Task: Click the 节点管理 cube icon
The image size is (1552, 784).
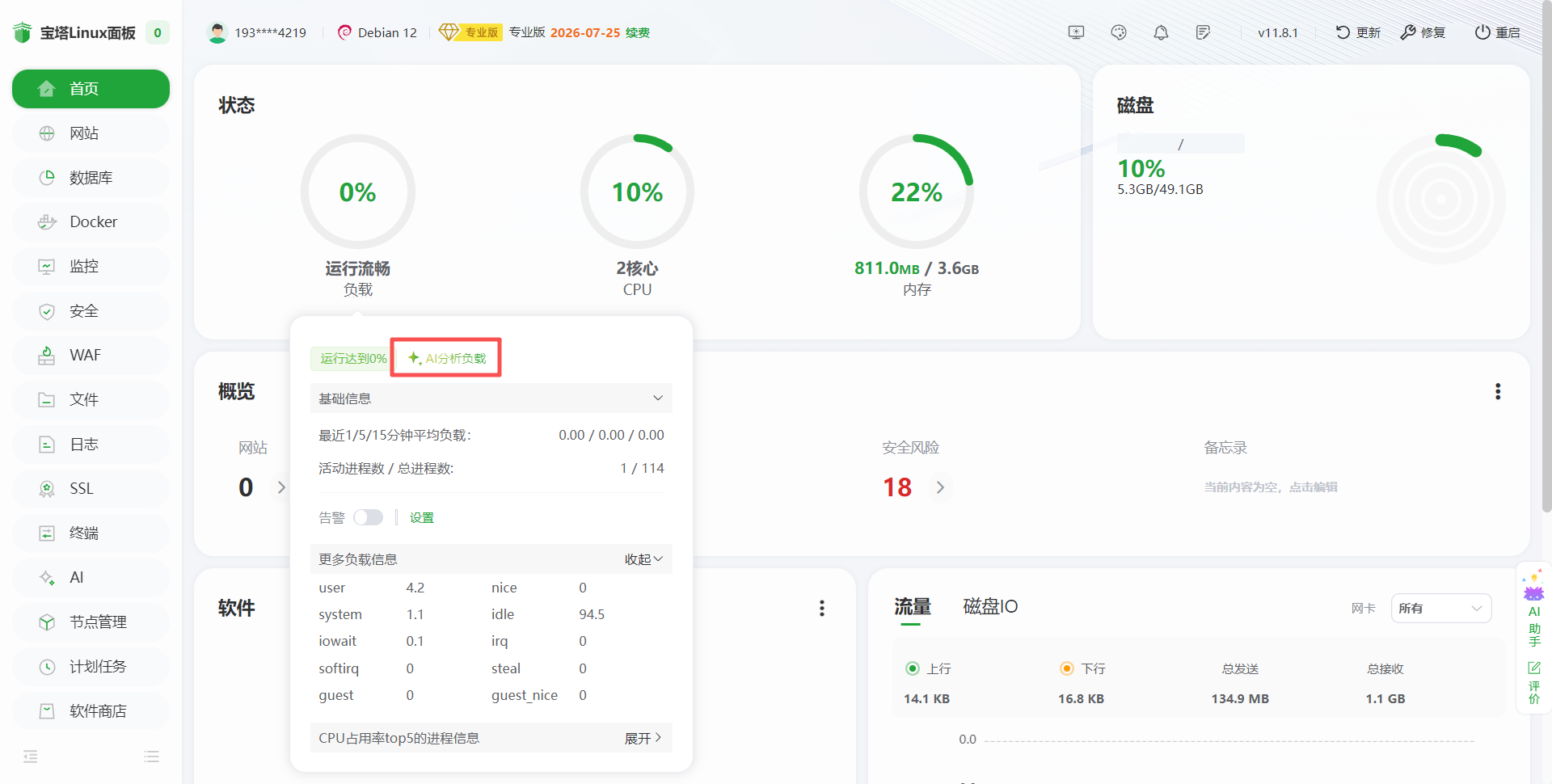Action: [x=47, y=622]
